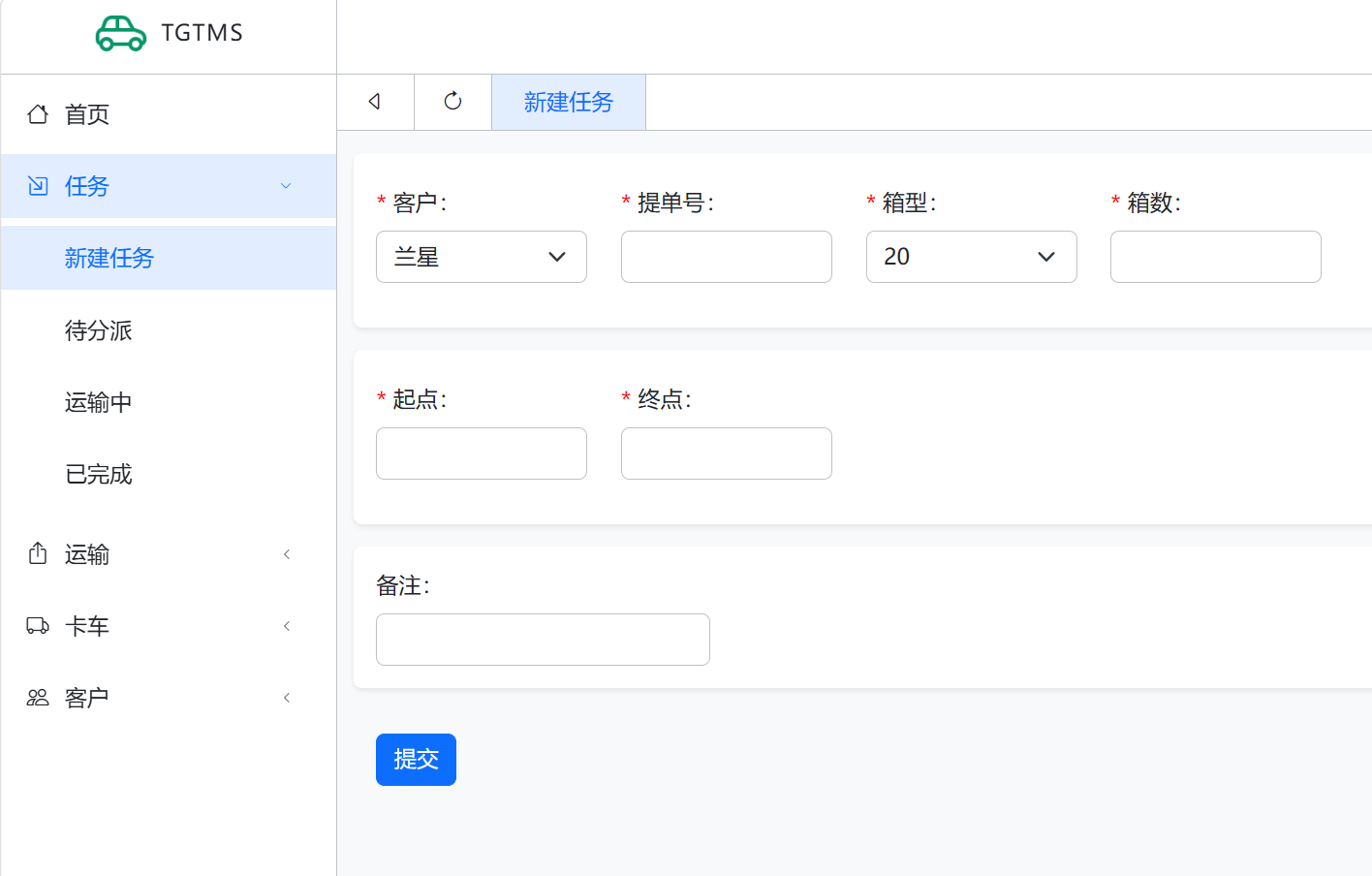Focus the 起点 input field

coord(482,454)
